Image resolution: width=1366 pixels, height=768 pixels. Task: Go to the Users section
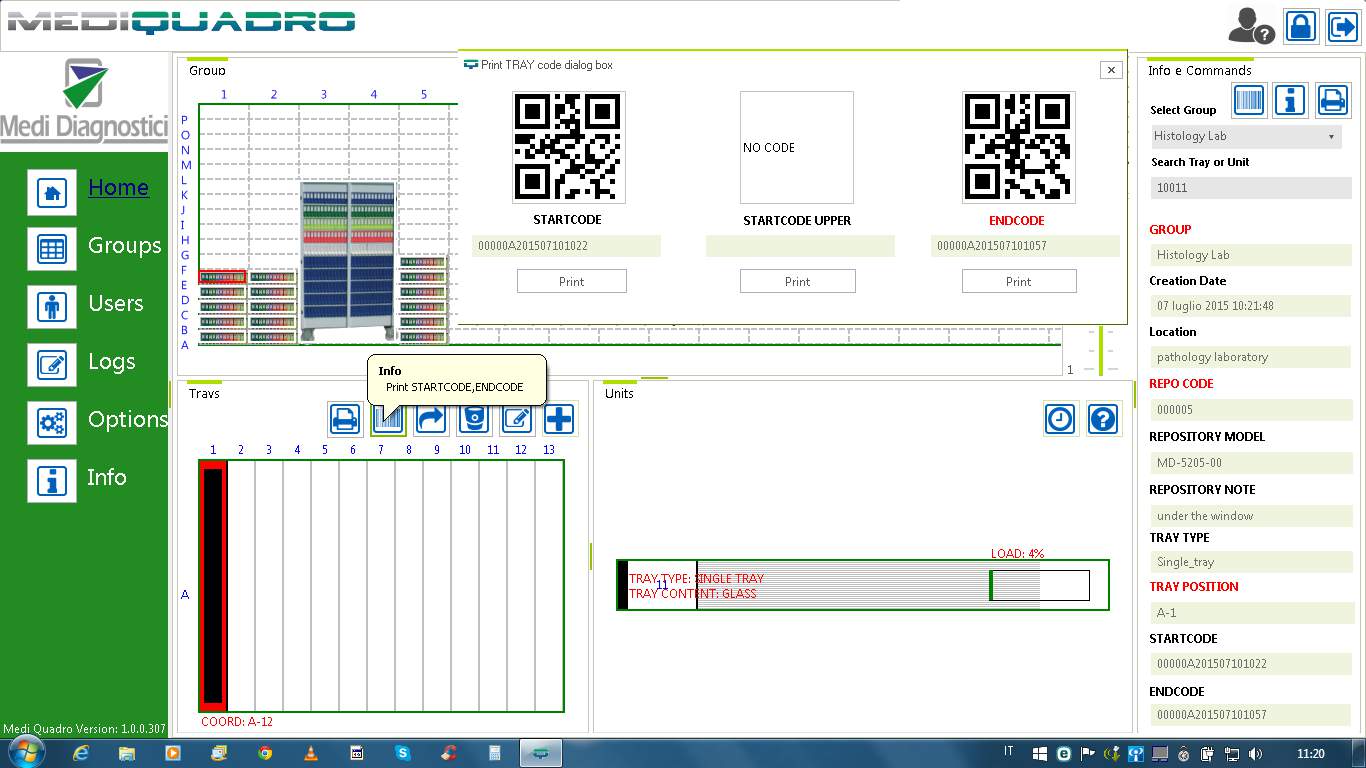coord(115,303)
